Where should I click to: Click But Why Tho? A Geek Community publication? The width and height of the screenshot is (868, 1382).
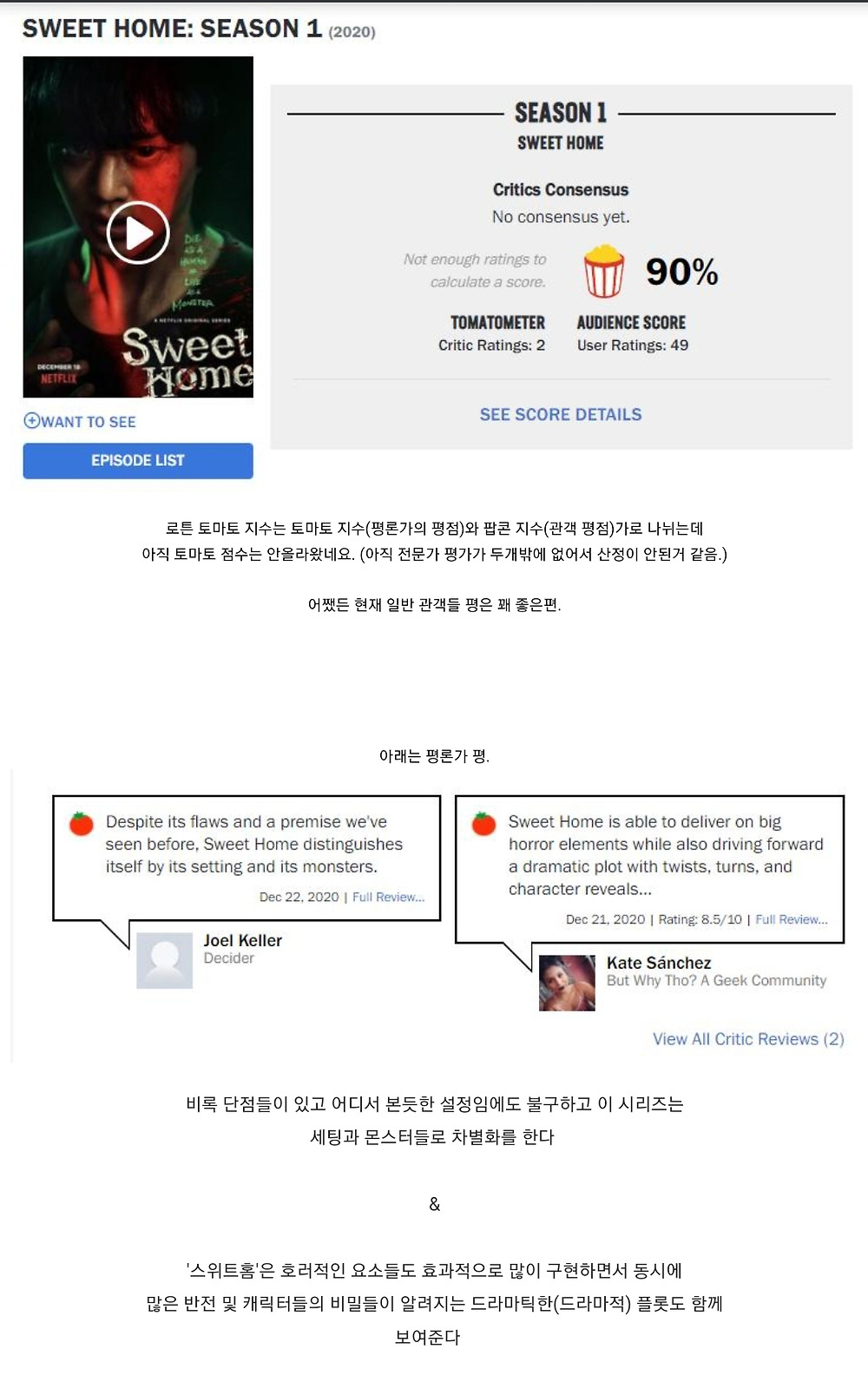tap(716, 980)
